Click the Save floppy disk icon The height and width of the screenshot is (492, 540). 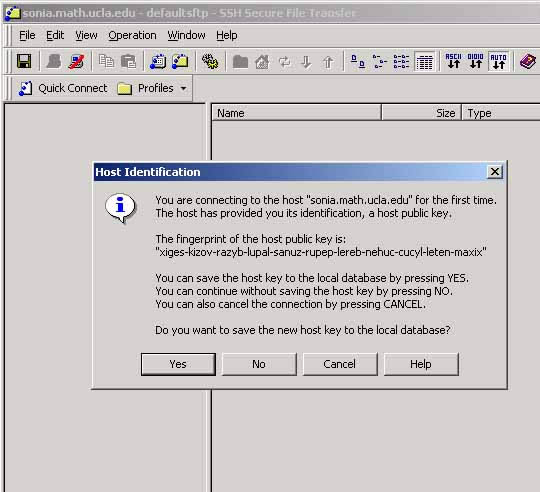pyautogui.click(x=24, y=62)
